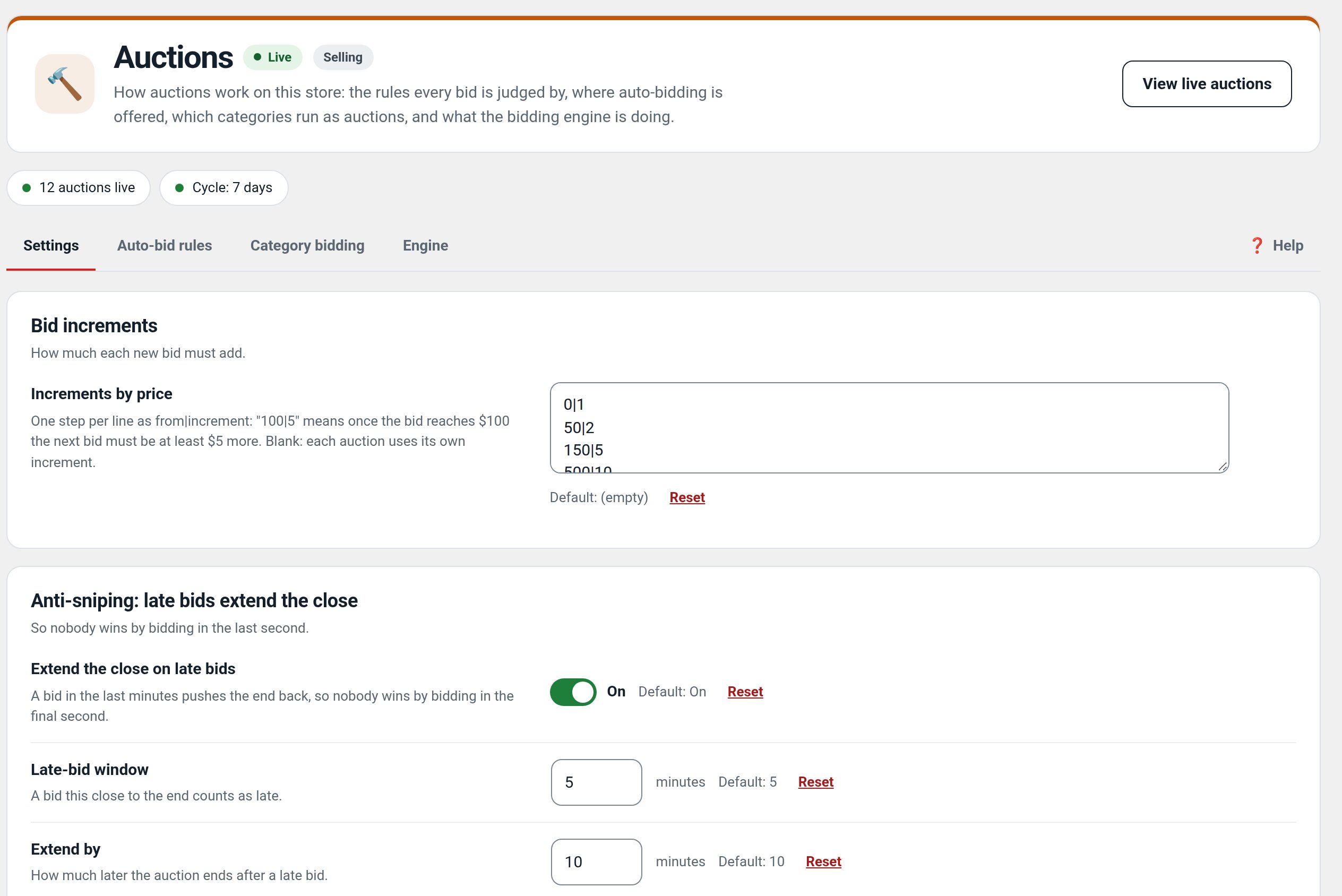The image size is (1342, 896).
Task: Click the Anti-sniping section heading
Action: coord(194,600)
